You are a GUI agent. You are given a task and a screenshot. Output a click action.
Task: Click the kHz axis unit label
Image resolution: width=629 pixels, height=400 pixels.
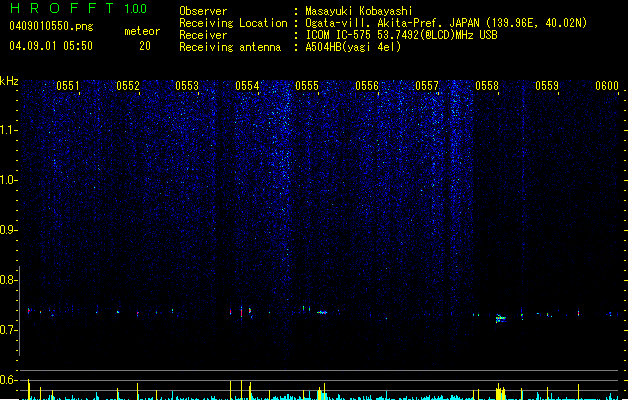click(x=9, y=81)
